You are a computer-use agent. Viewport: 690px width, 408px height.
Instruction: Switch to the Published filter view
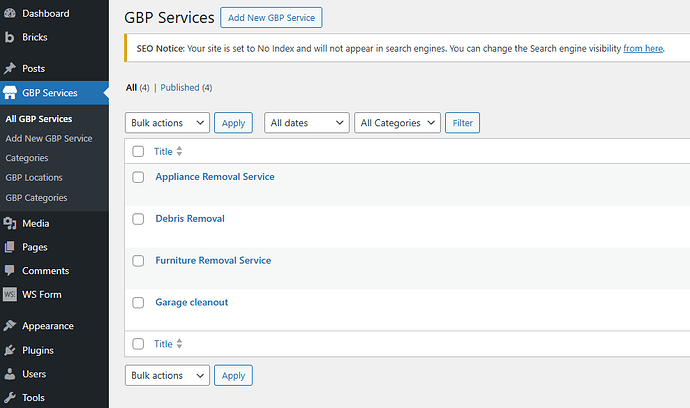click(185, 88)
